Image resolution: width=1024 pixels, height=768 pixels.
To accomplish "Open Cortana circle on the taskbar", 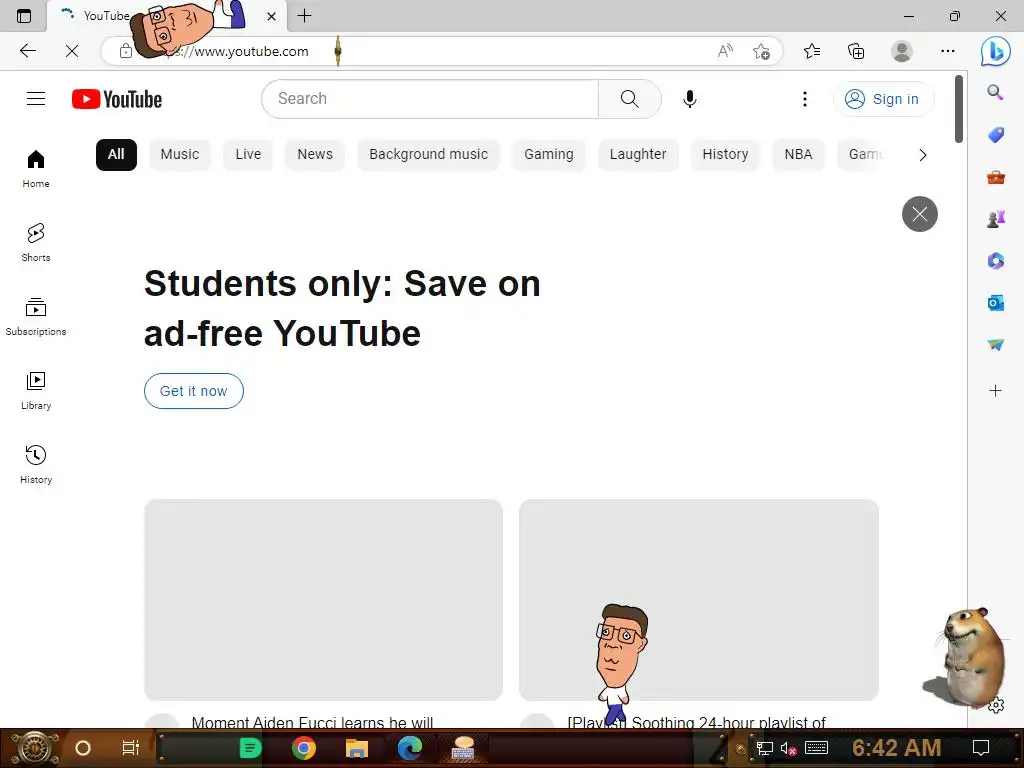I will (x=83, y=748).
